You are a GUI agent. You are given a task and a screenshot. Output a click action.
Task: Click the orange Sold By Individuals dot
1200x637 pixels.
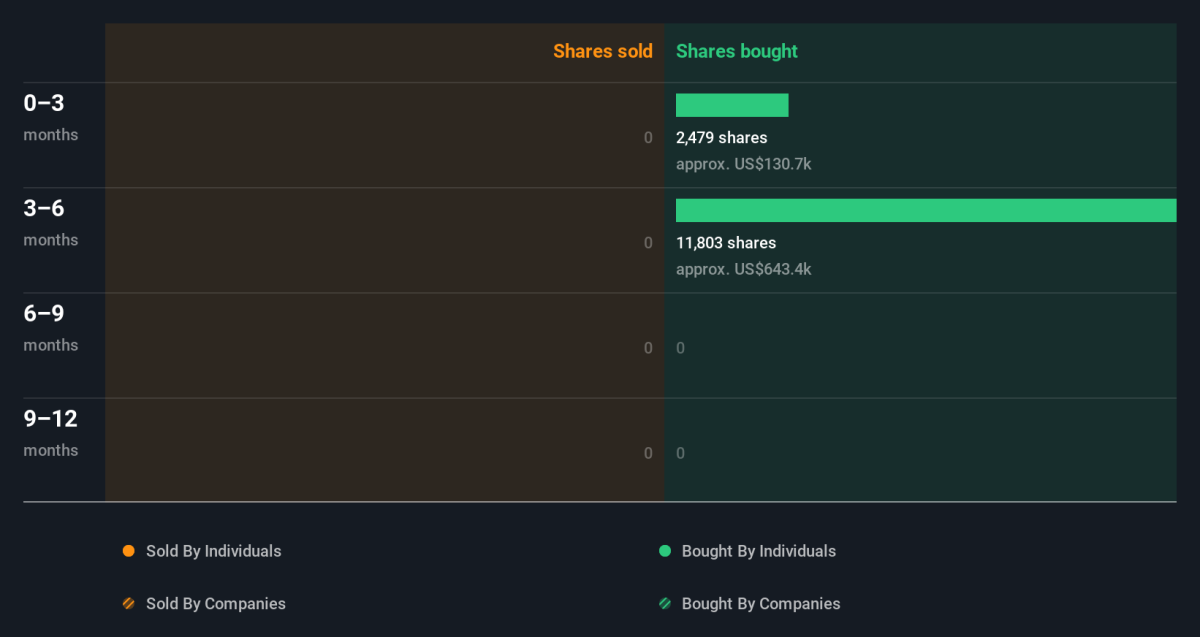point(128,551)
